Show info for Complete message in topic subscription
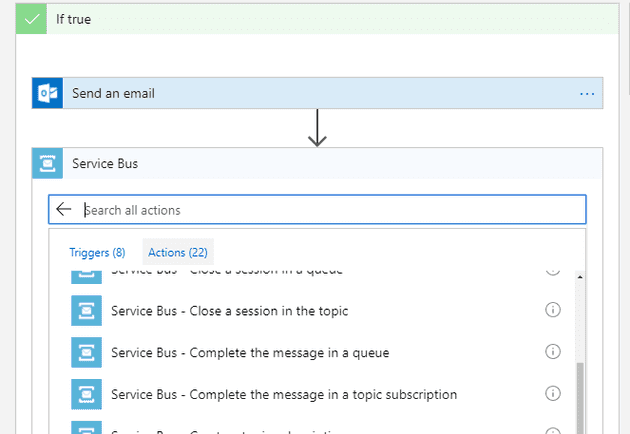Image resolution: width=630 pixels, height=434 pixels. pos(553,393)
